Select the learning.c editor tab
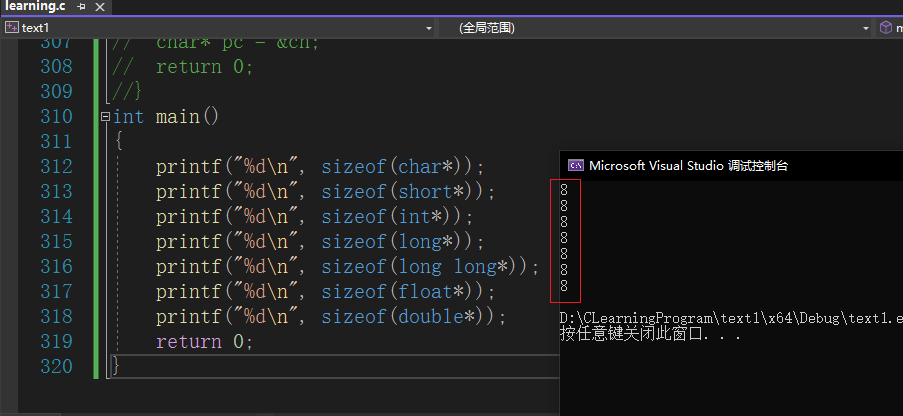This screenshot has height=416, width=903. 34,6
